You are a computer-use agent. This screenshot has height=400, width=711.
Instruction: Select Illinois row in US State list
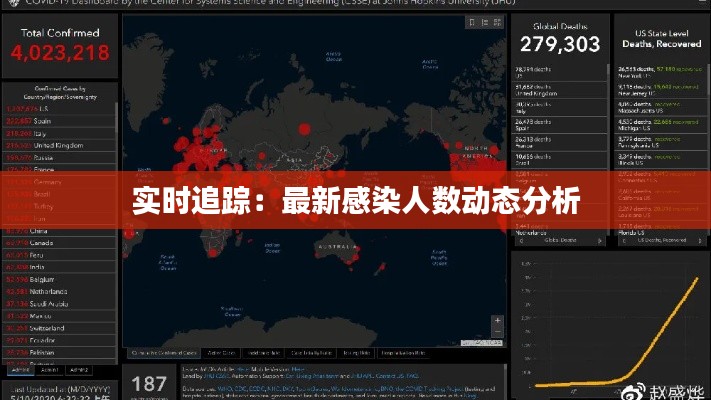660,160
